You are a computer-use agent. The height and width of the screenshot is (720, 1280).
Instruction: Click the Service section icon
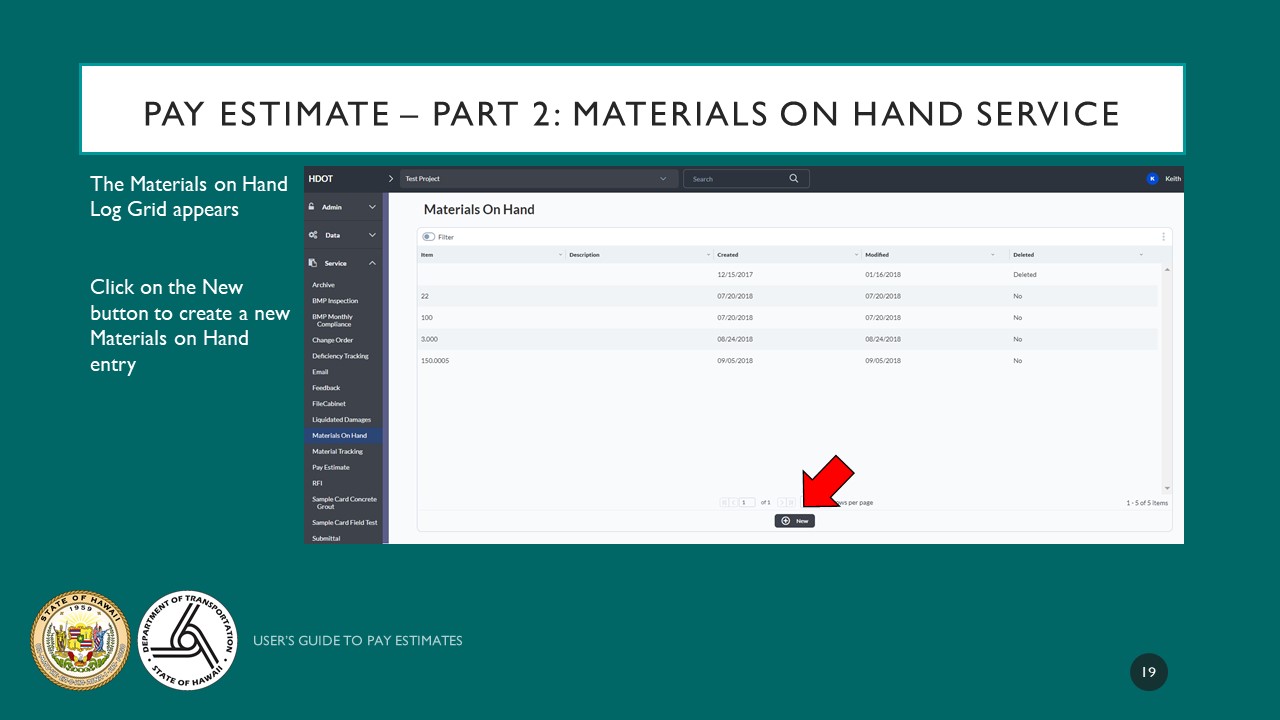[313, 263]
